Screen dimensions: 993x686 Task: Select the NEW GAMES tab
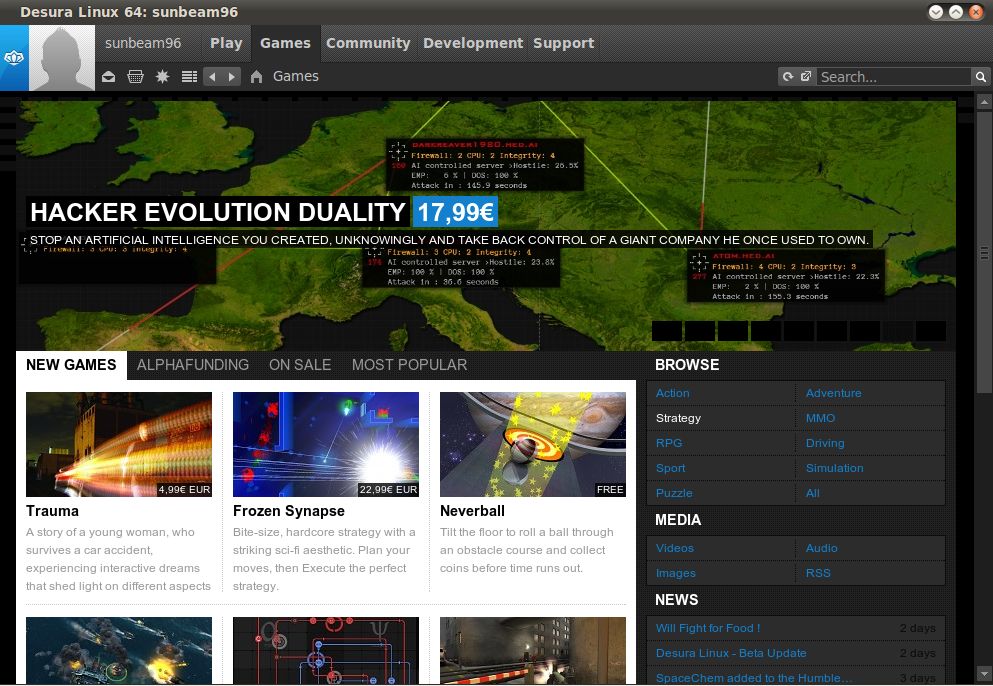tap(72, 365)
